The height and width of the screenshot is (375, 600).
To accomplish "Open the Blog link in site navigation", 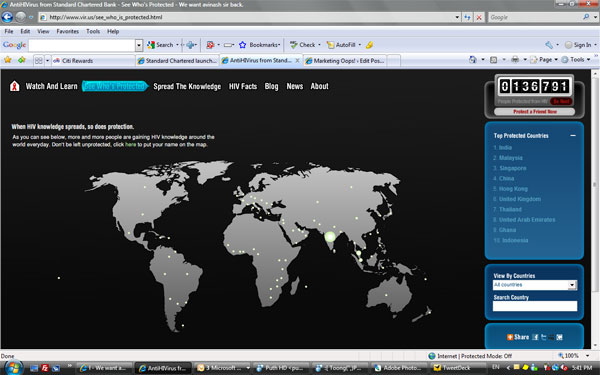I will [x=271, y=86].
